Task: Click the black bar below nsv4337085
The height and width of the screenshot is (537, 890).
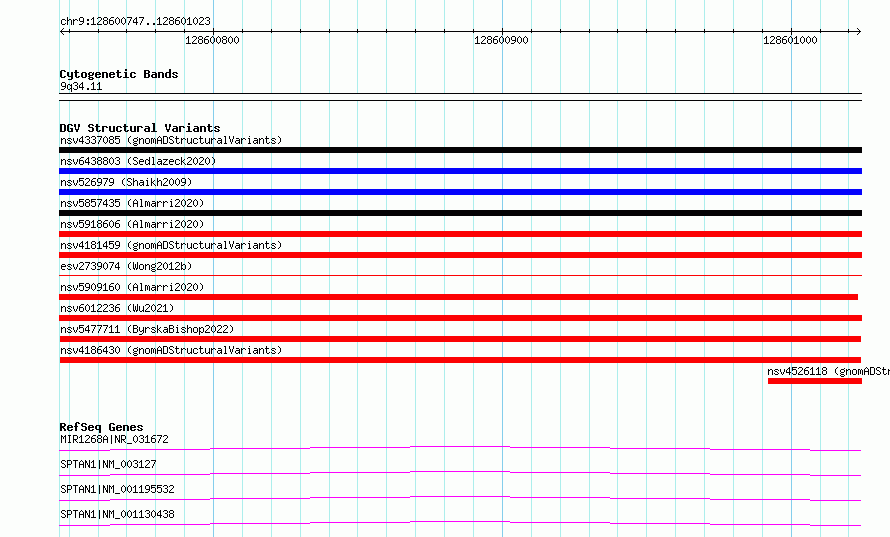Action: point(460,150)
